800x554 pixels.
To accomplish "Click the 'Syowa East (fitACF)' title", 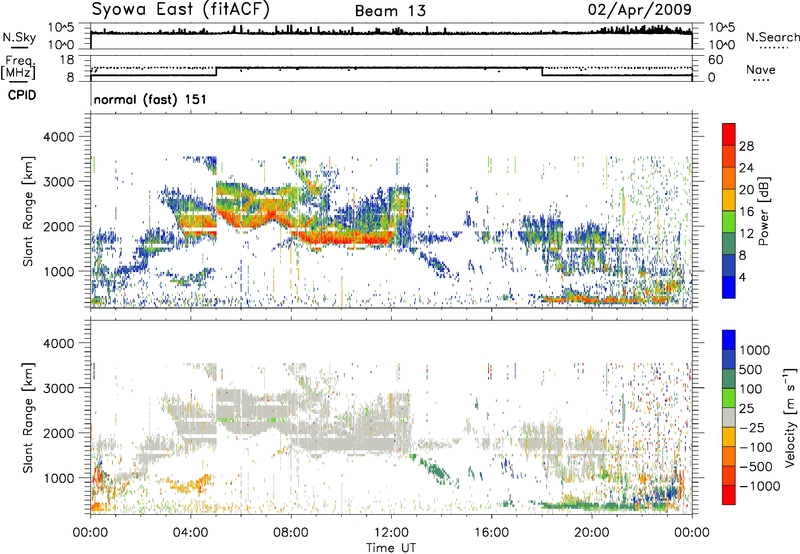I will coord(180,10).
